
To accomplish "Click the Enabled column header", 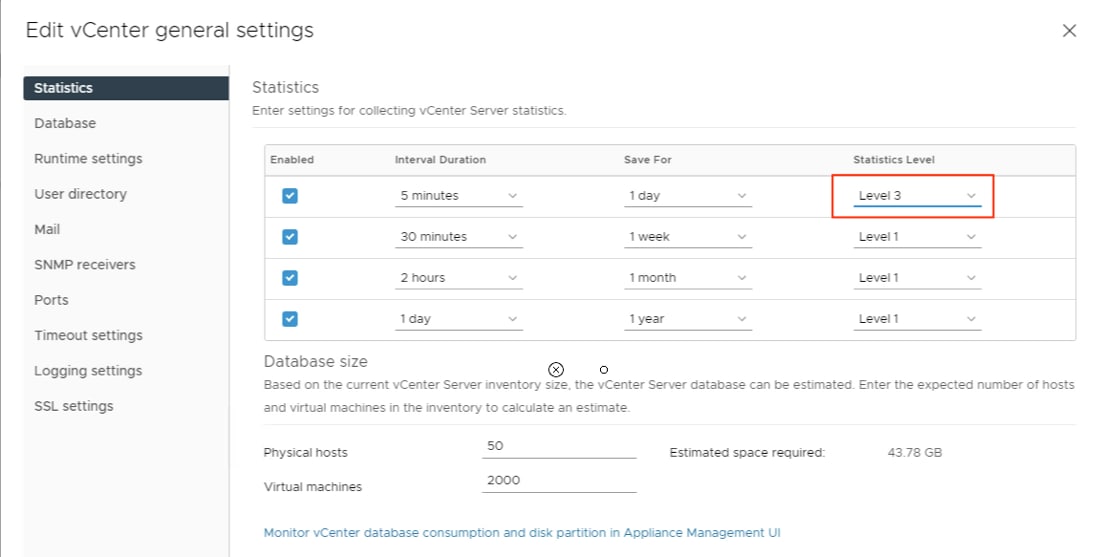I will click(291, 159).
